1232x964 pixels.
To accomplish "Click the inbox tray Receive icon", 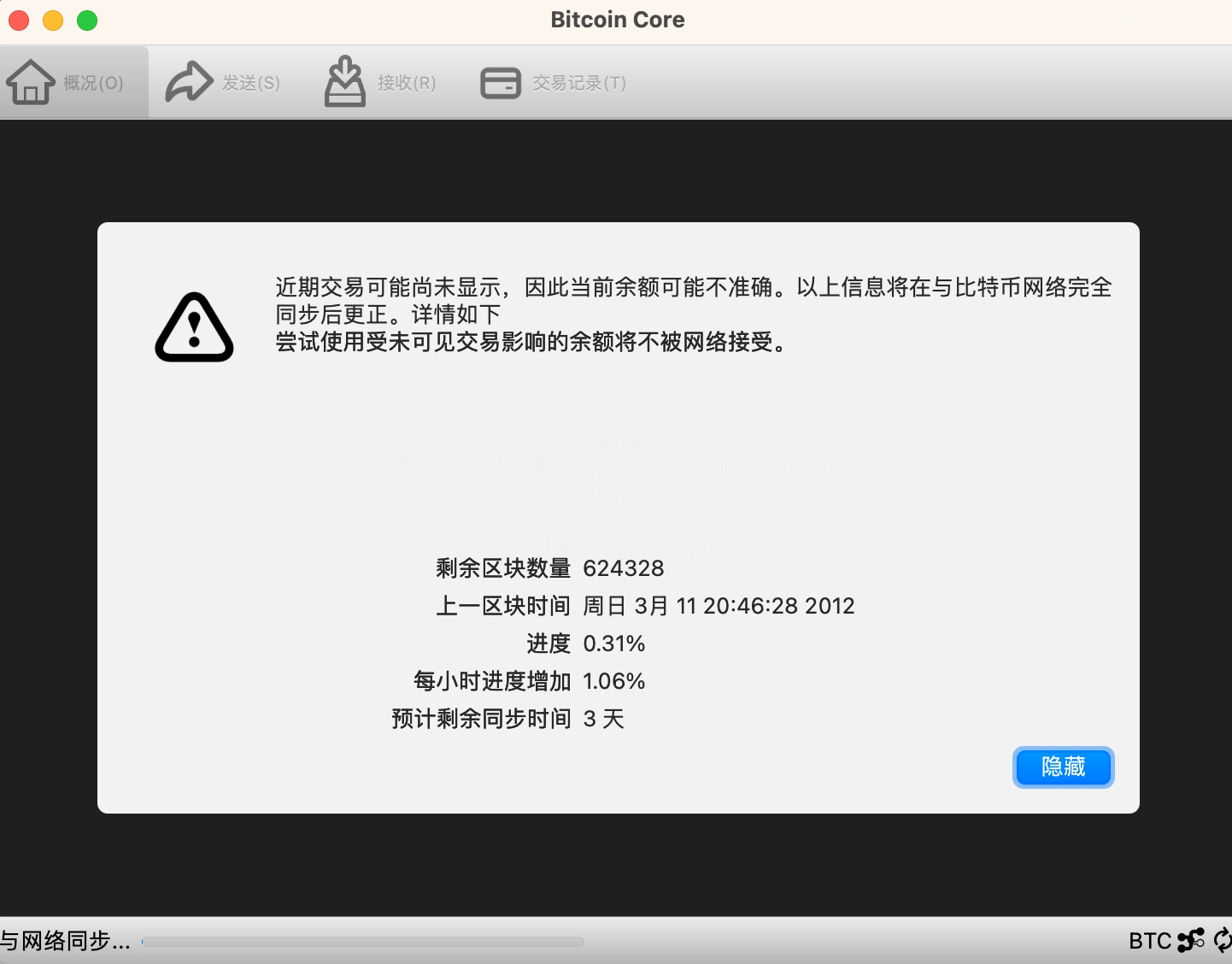I will (345, 81).
